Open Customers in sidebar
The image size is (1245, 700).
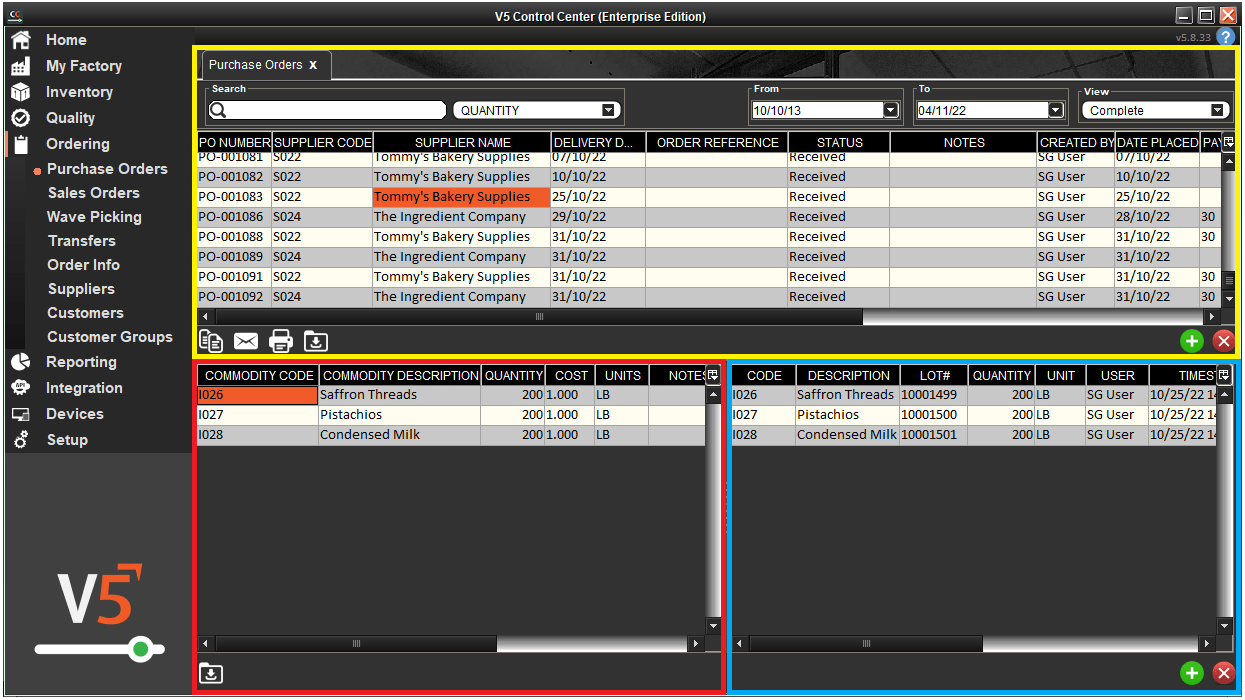[x=86, y=313]
